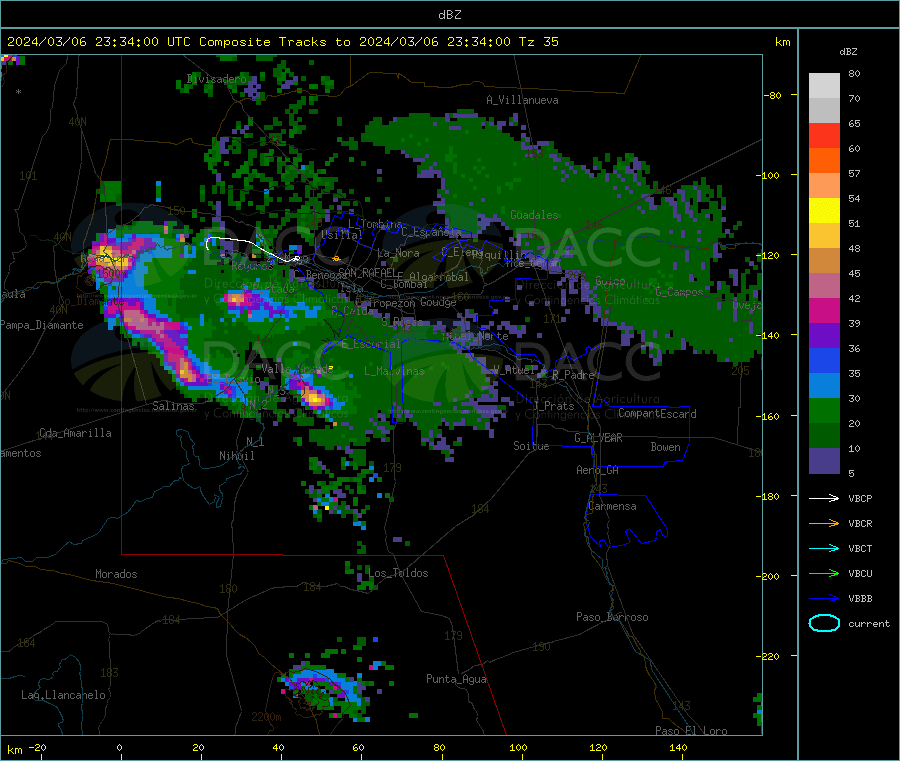Click the 'Cda_Amarilla' map label
Viewport: 900px width, 761px height.
pos(75,433)
